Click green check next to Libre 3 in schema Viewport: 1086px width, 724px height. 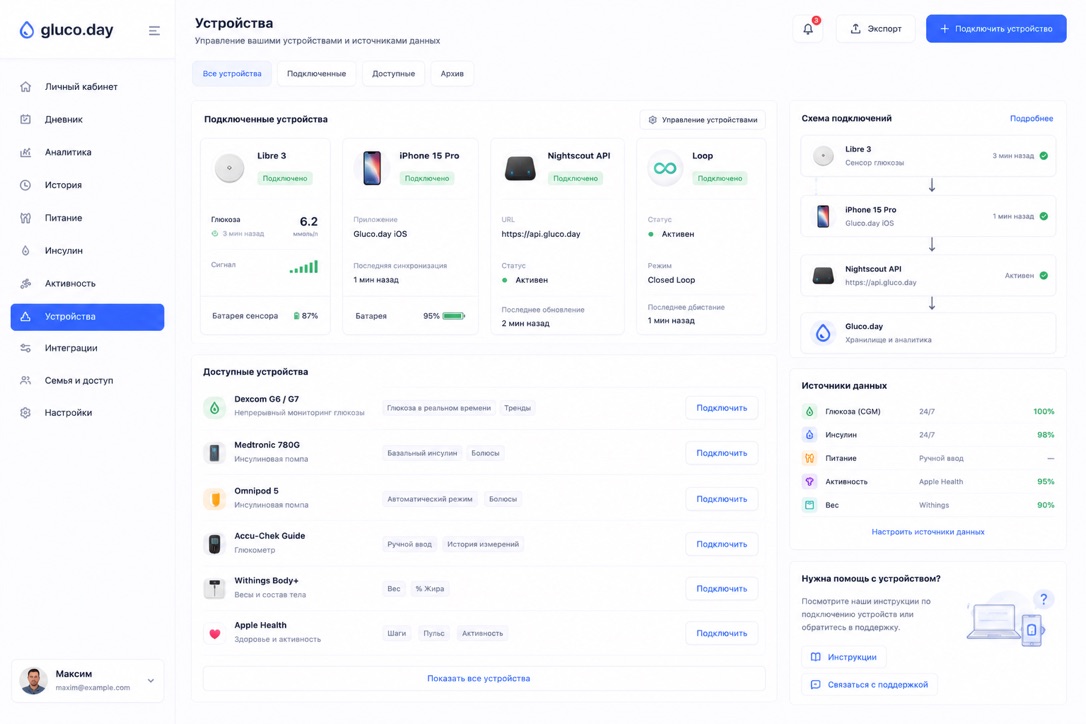[1044, 156]
